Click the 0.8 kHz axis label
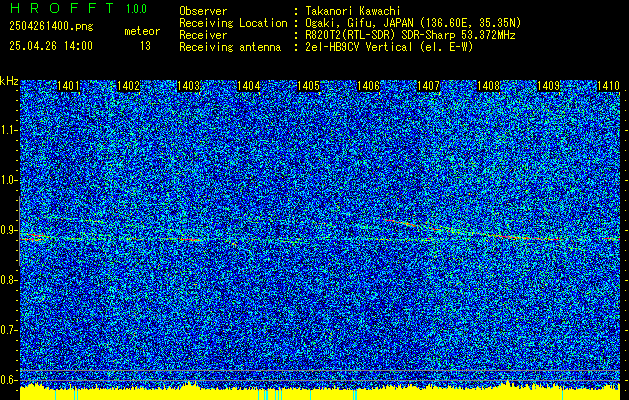This screenshot has width=629, height=400. coord(8,280)
